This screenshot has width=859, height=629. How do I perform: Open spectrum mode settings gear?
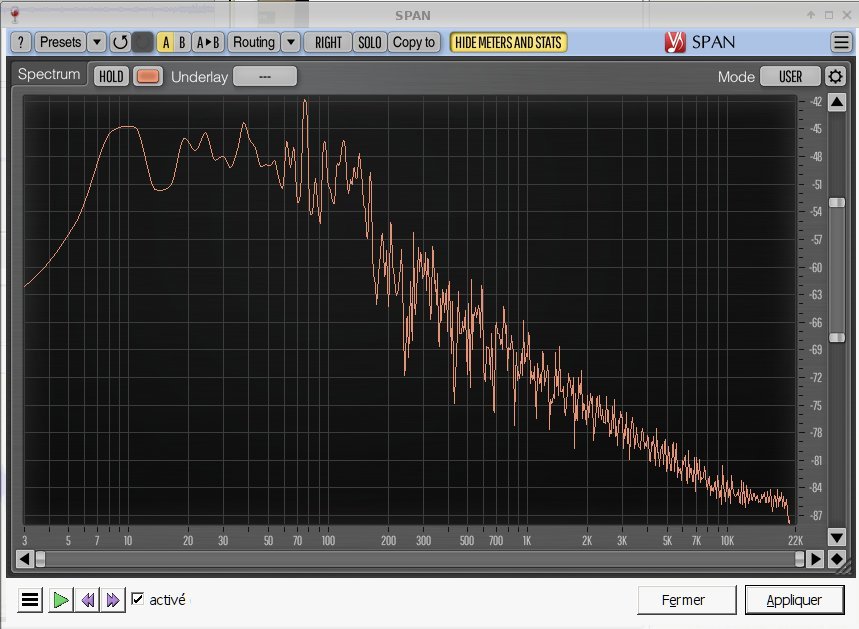(835, 76)
